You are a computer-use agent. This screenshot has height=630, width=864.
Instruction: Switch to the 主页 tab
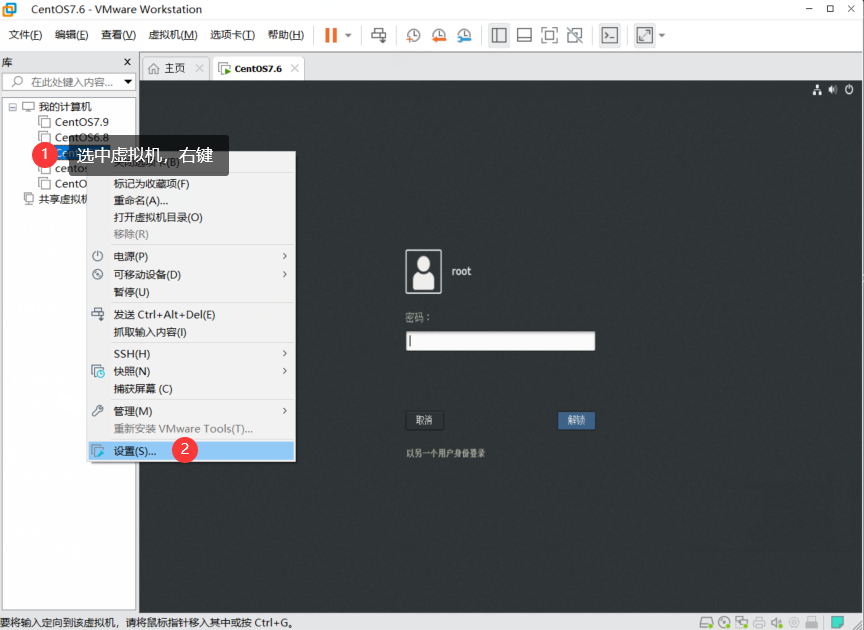coord(175,68)
